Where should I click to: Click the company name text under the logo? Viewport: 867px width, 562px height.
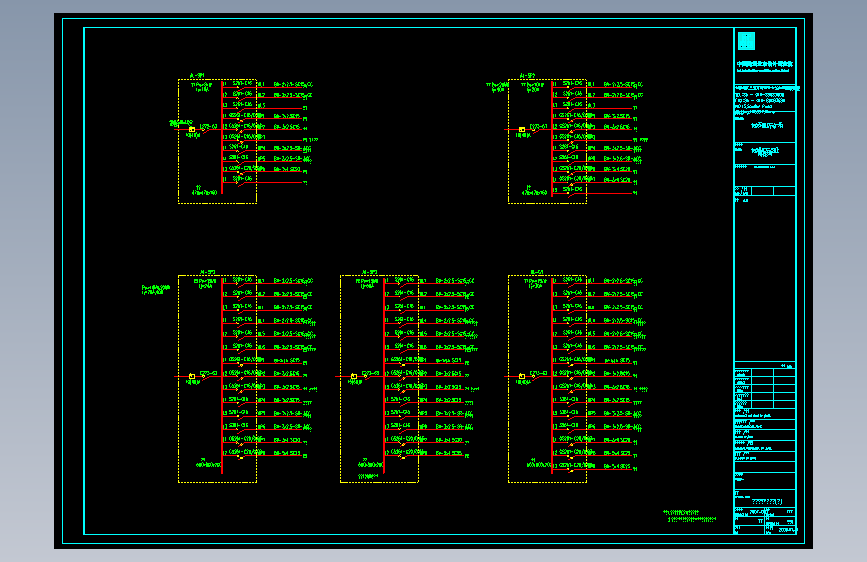(765, 66)
